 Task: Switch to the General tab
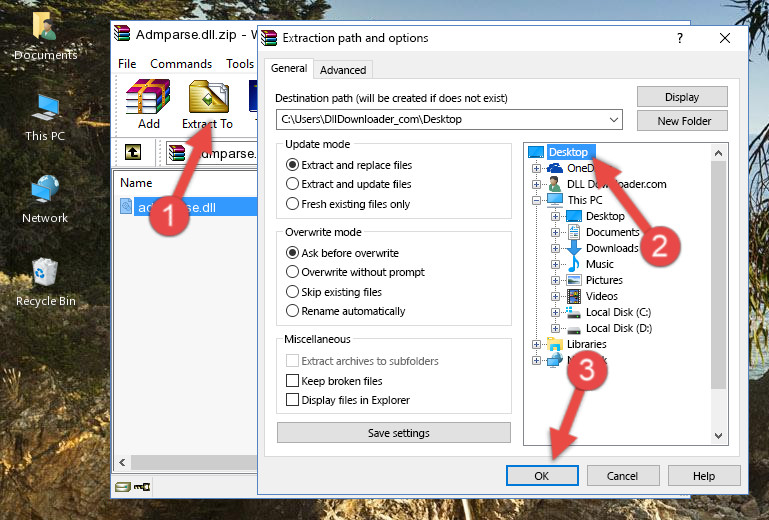click(289, 68)
